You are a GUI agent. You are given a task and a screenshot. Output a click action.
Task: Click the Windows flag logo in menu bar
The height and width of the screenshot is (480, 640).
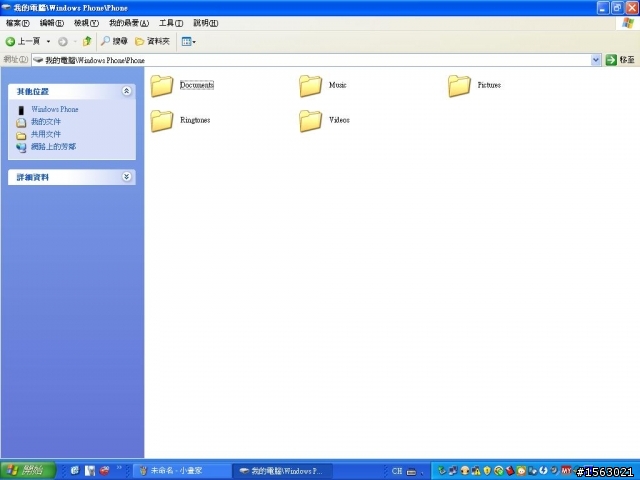point(628,23)
